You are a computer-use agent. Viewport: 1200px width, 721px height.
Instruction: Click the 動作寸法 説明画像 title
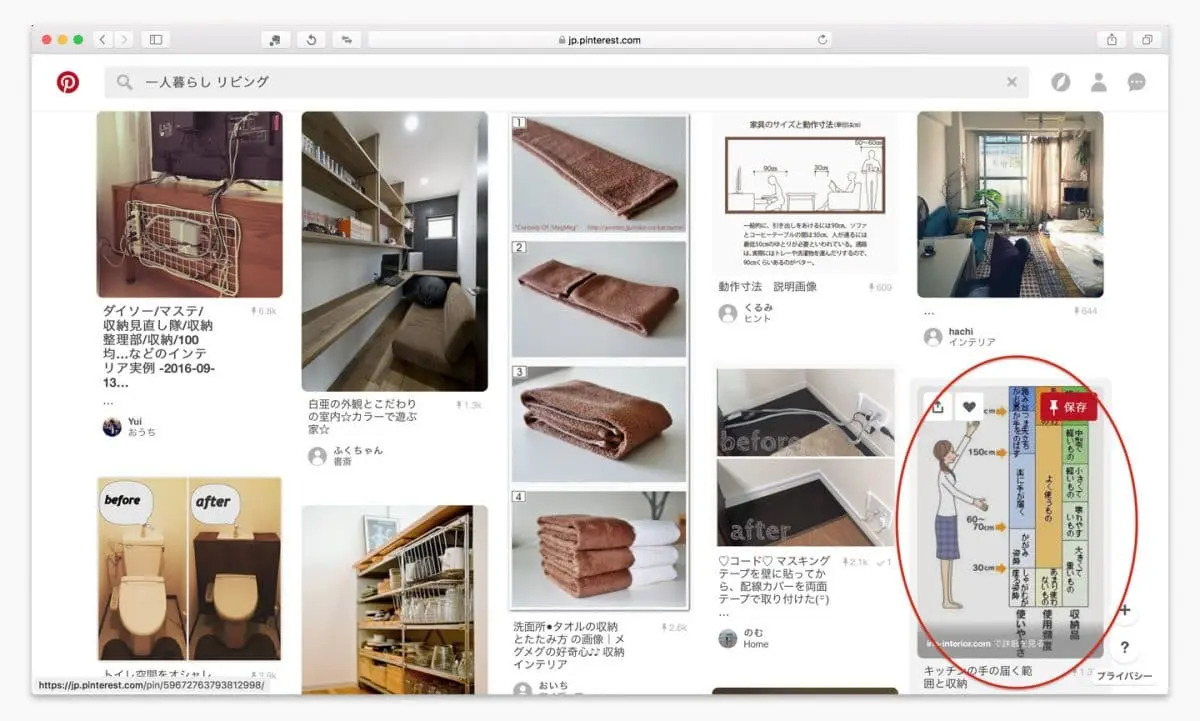point(768,287)
